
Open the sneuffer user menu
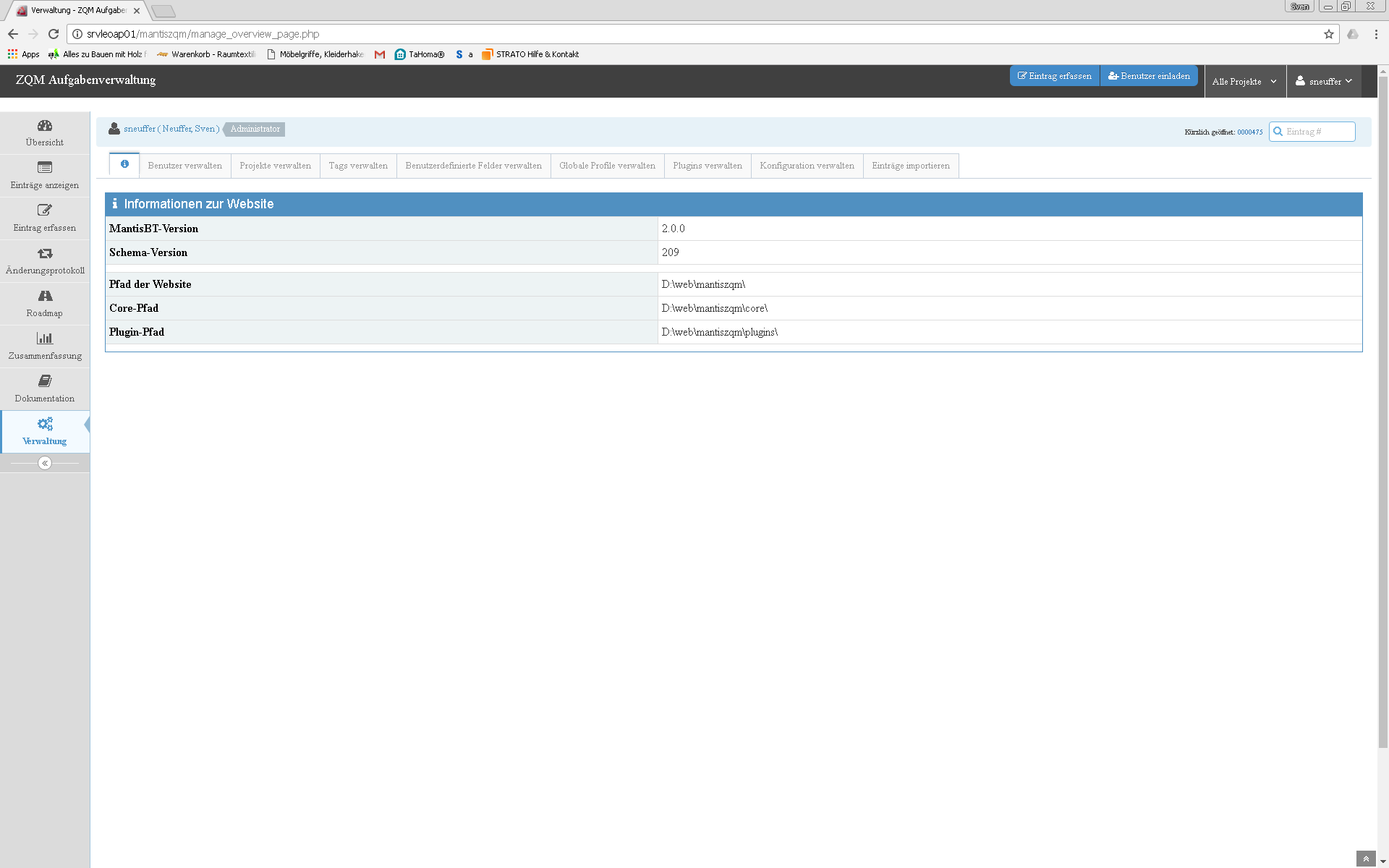coord(1324,82)
